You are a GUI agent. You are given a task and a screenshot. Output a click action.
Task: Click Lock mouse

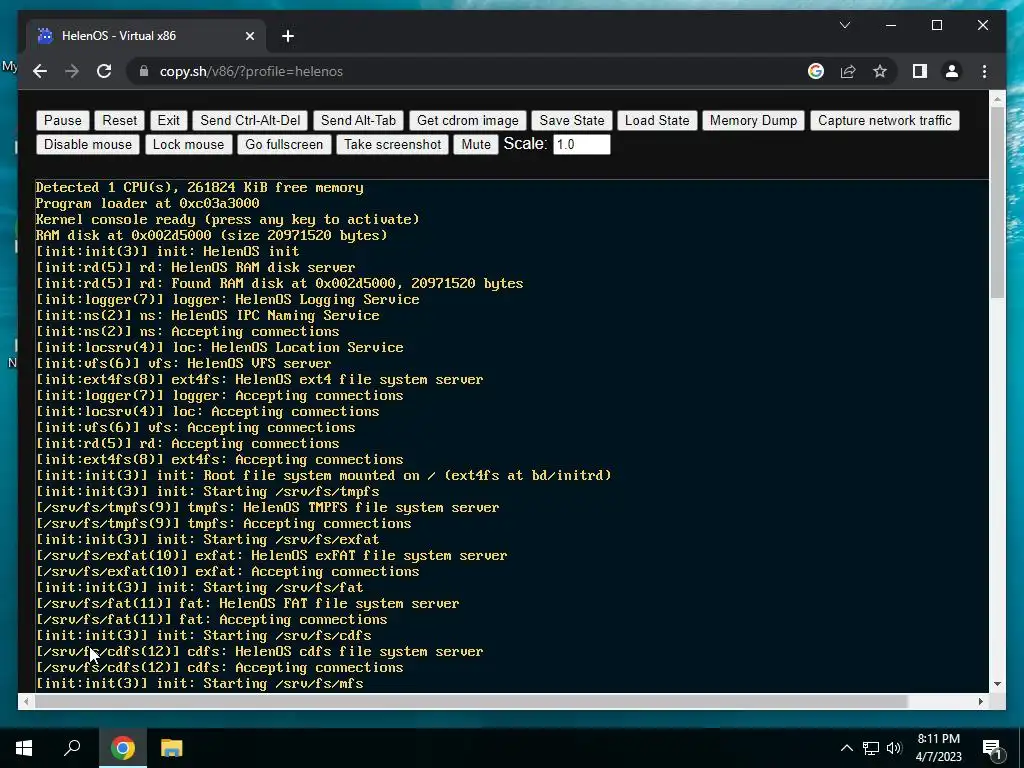188,144
